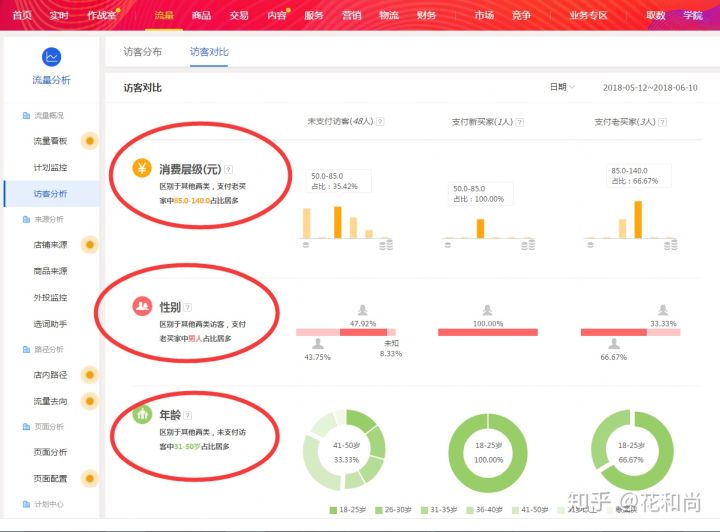The height and width of the screenshot is (532, 720).
Task: Click the green 年龄 icon
Action: [142, 414]
